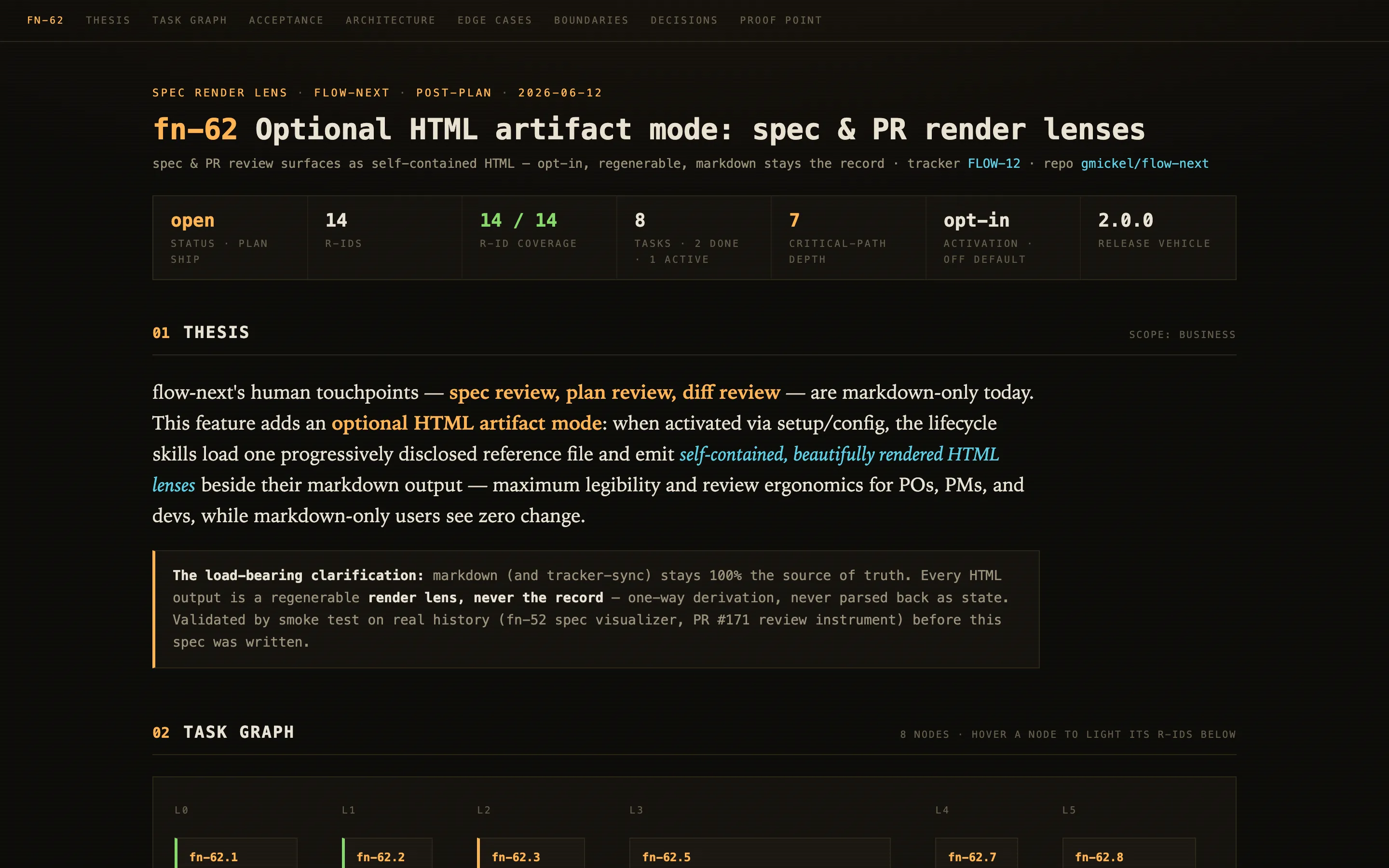Screen dimensions: 1389x868
Task: Click 'render lens, never the record' bold text
Action: pyautogui.click(x=486, y=597)
